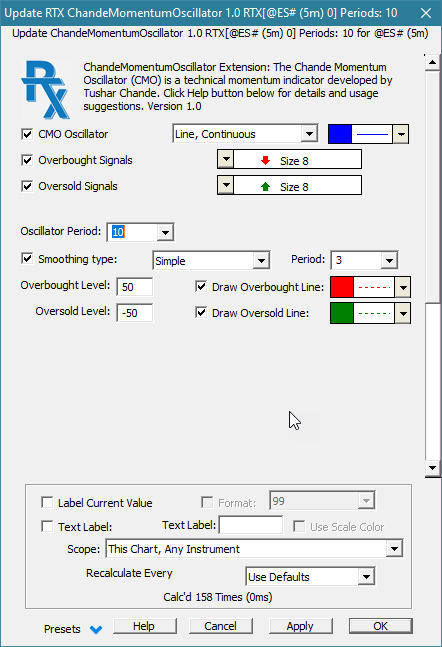442x647 pixels.
Task: Open Overbought Signals marker dropdown arrow
Action: point(226,159)
